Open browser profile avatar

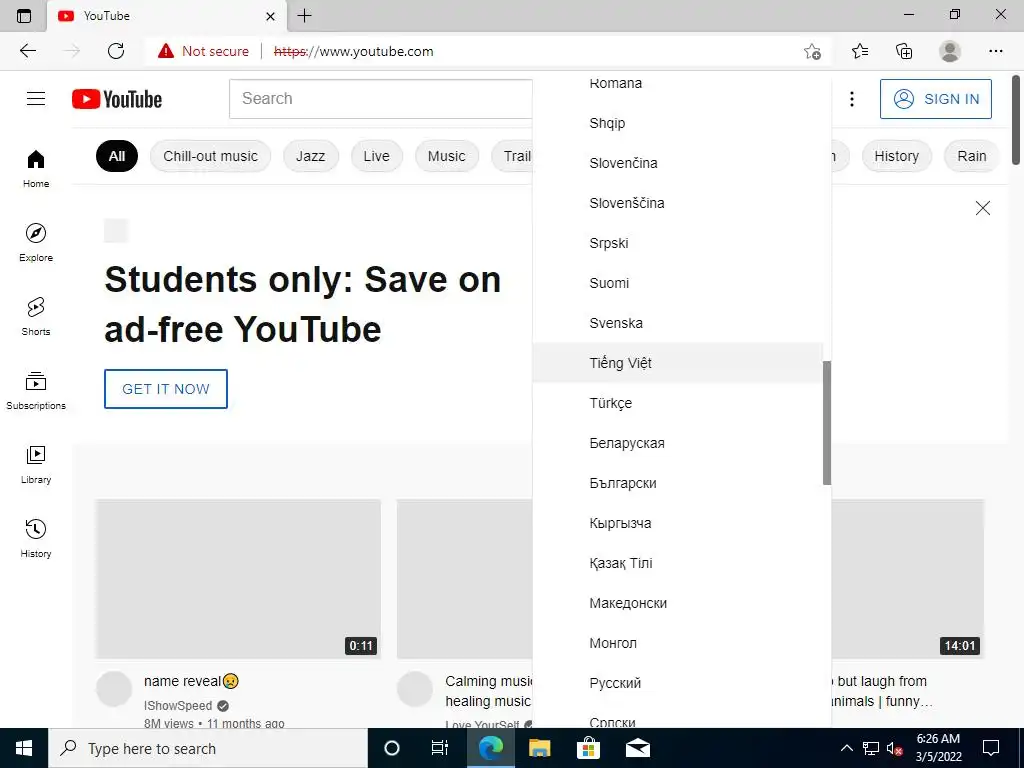click(950, 51)
